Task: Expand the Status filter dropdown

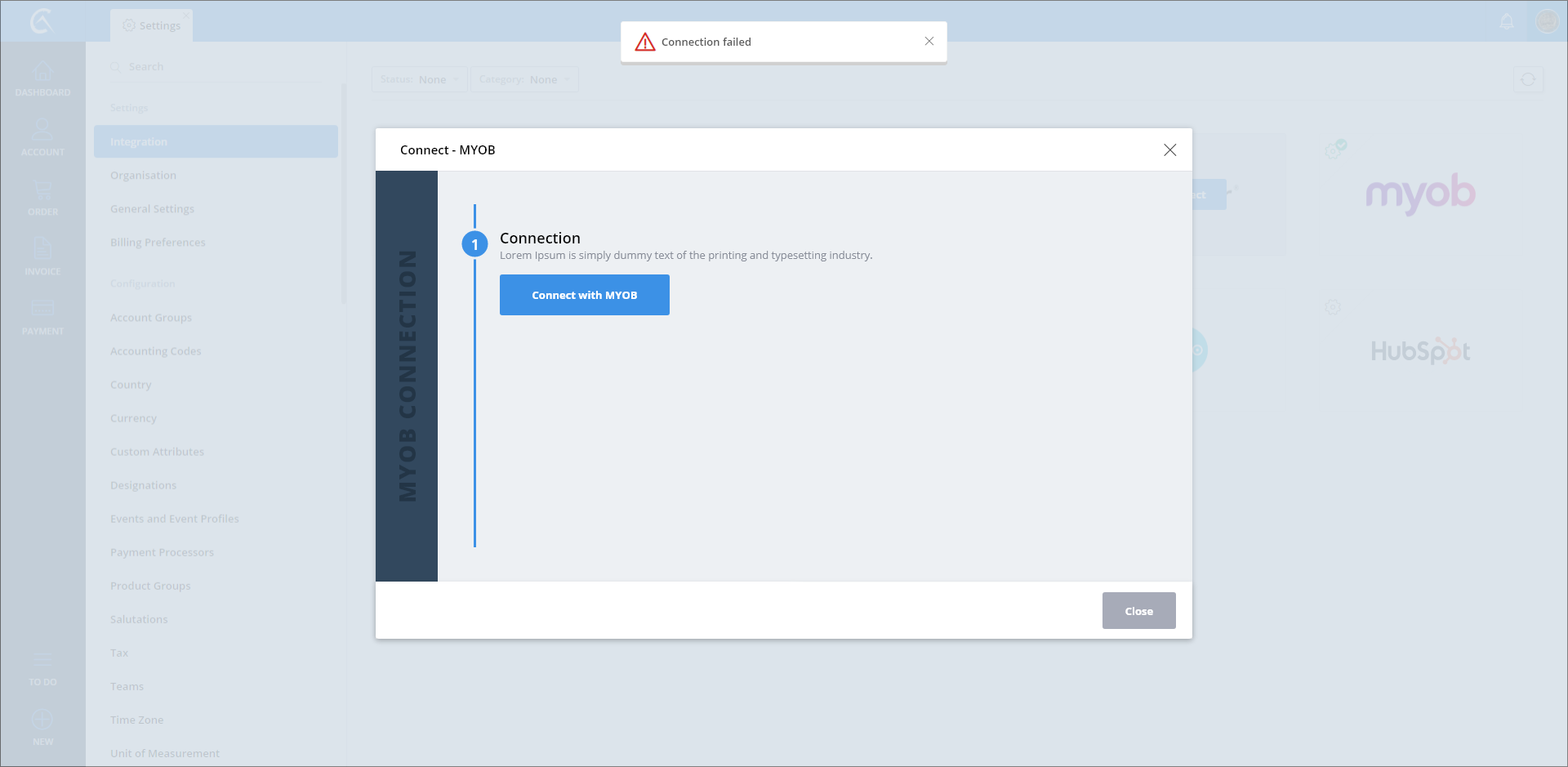Action: [420, 79]
